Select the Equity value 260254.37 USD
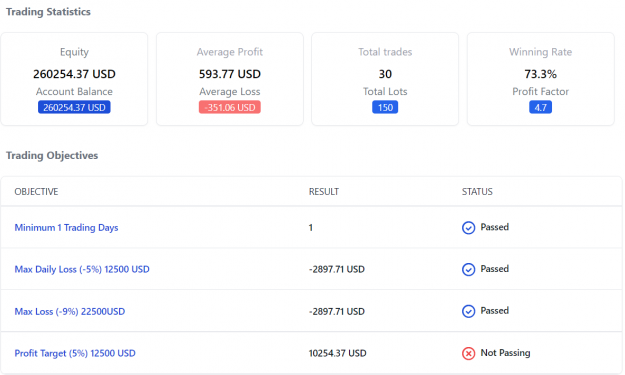Viewport: 625px width, 375px height. click(x=74, y=74)
